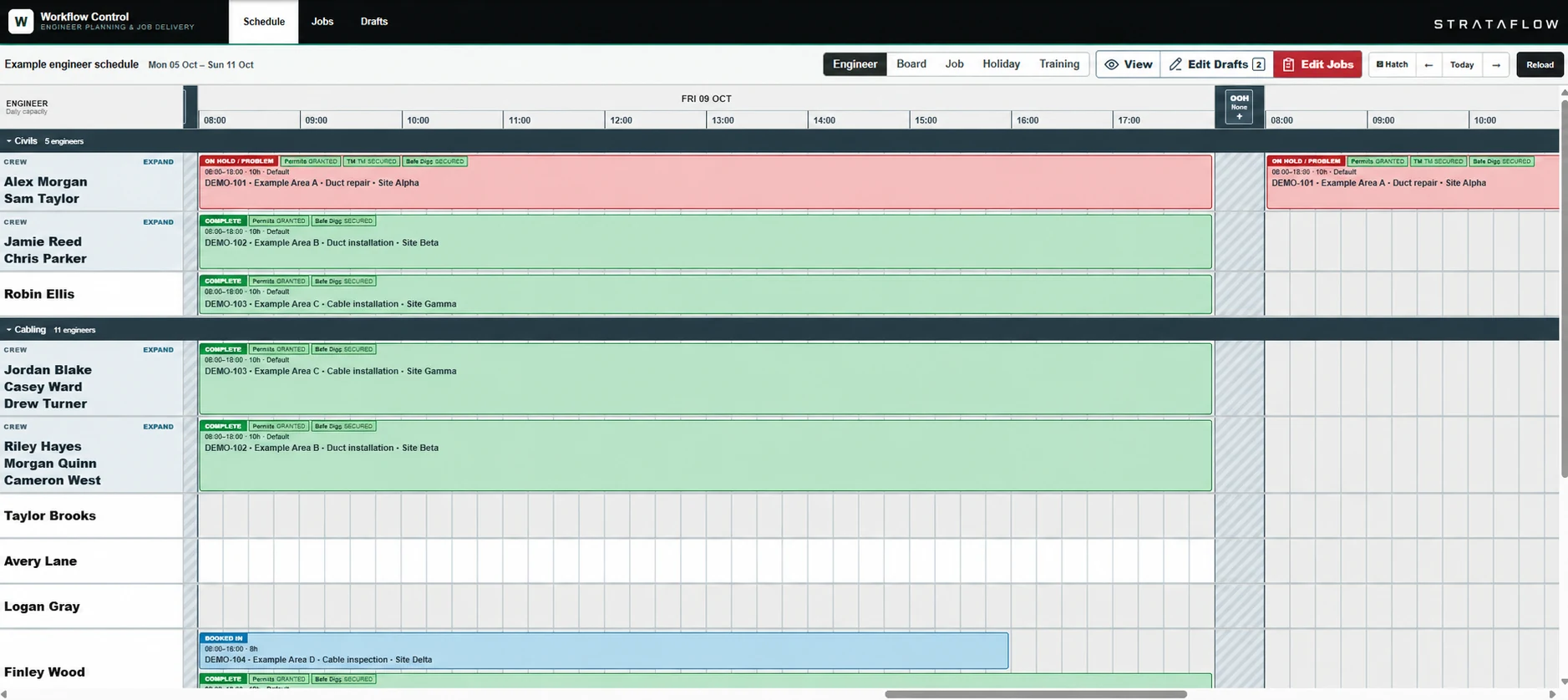Switch to Edit Drafts mode
This screenshot has width=1568, height=700.
[x=1216, y=64]
